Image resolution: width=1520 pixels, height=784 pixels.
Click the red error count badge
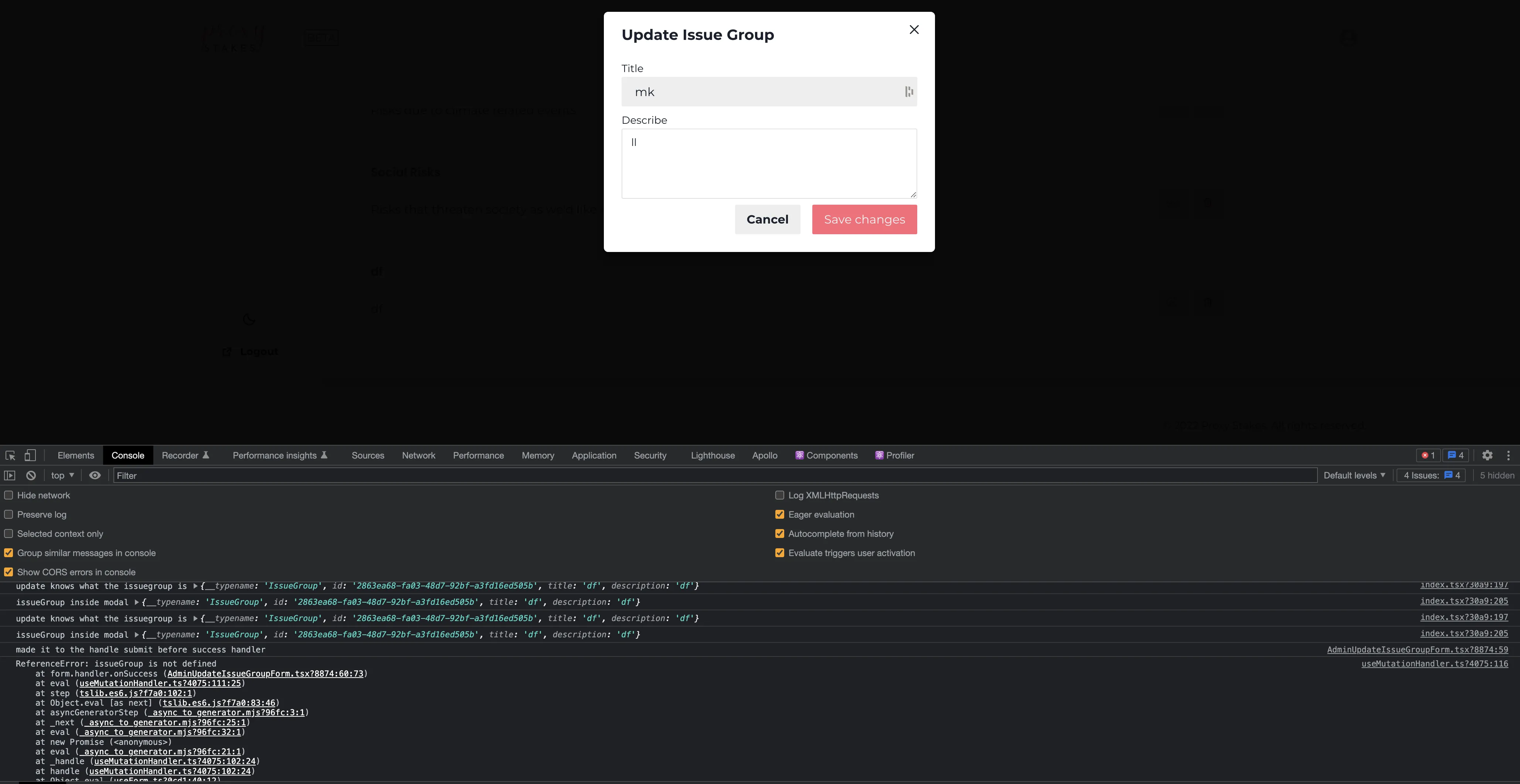(1428, 456)
